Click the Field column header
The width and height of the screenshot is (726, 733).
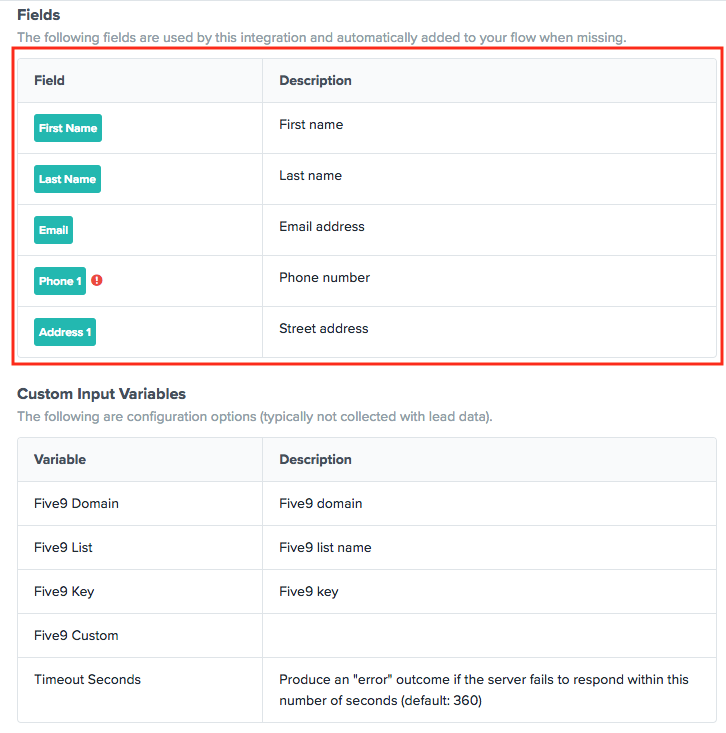(x=50, y=80)
